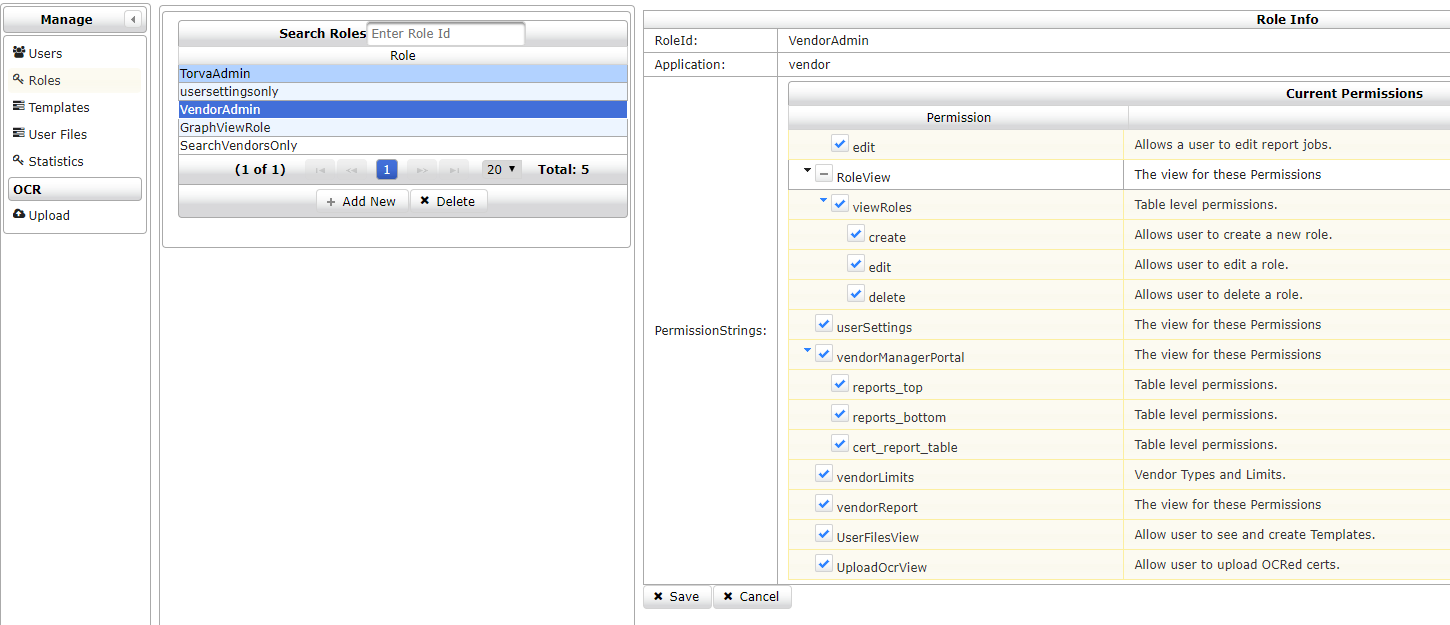Collapse the RoleView tree node

tap(807, 171)
